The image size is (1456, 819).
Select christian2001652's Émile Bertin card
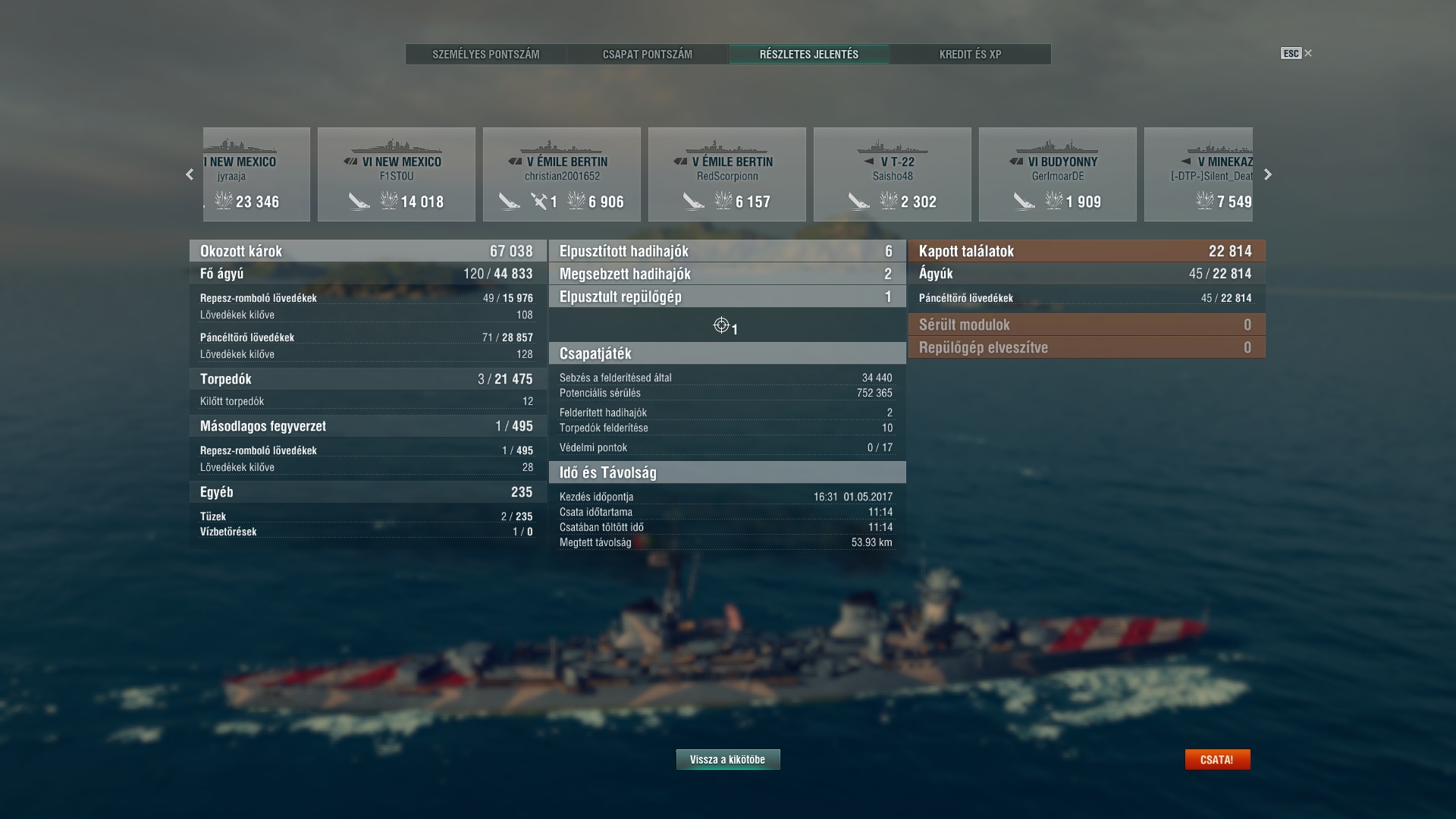562,174
